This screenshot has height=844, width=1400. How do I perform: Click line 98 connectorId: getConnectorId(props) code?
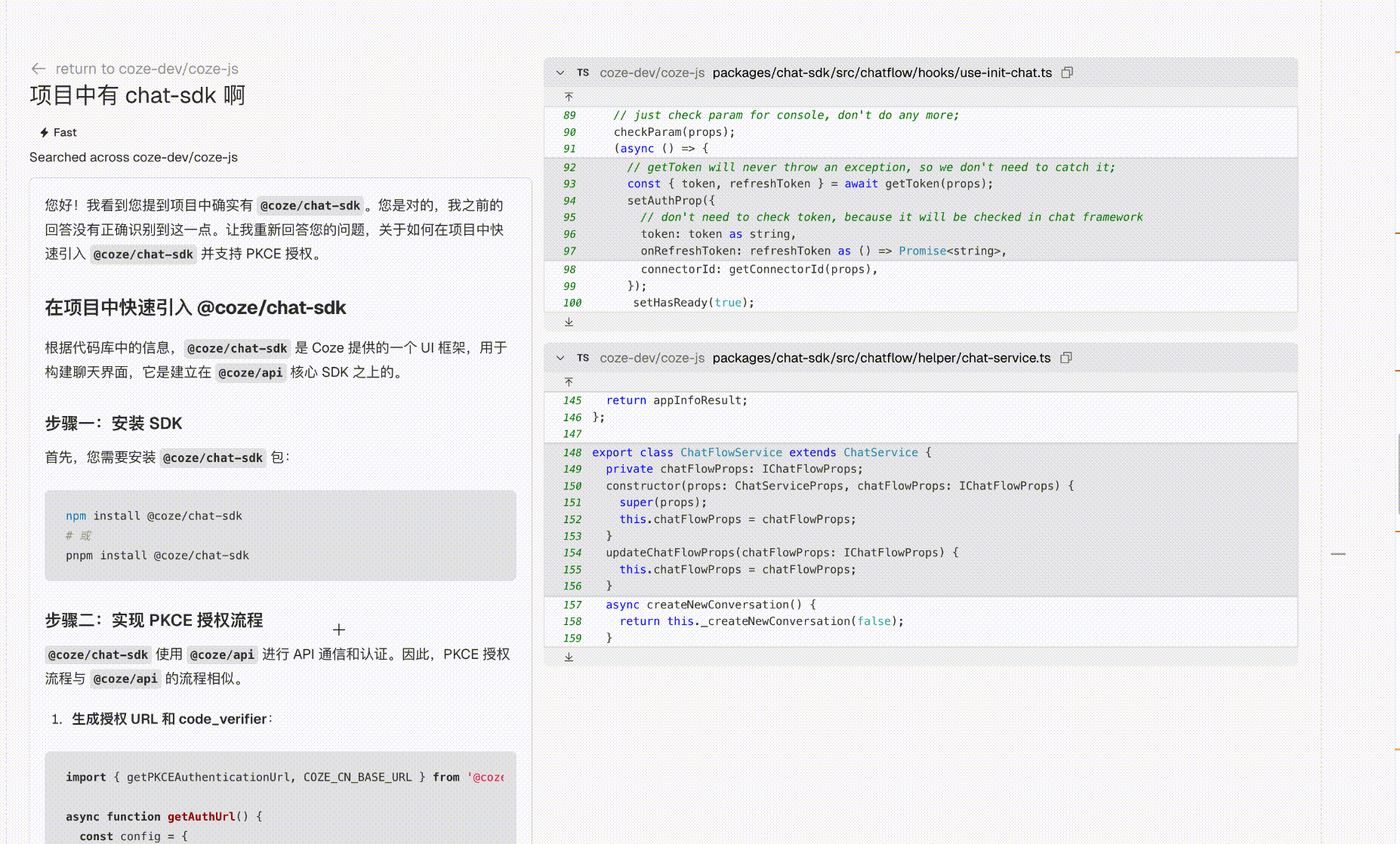[x=759, y=270]
